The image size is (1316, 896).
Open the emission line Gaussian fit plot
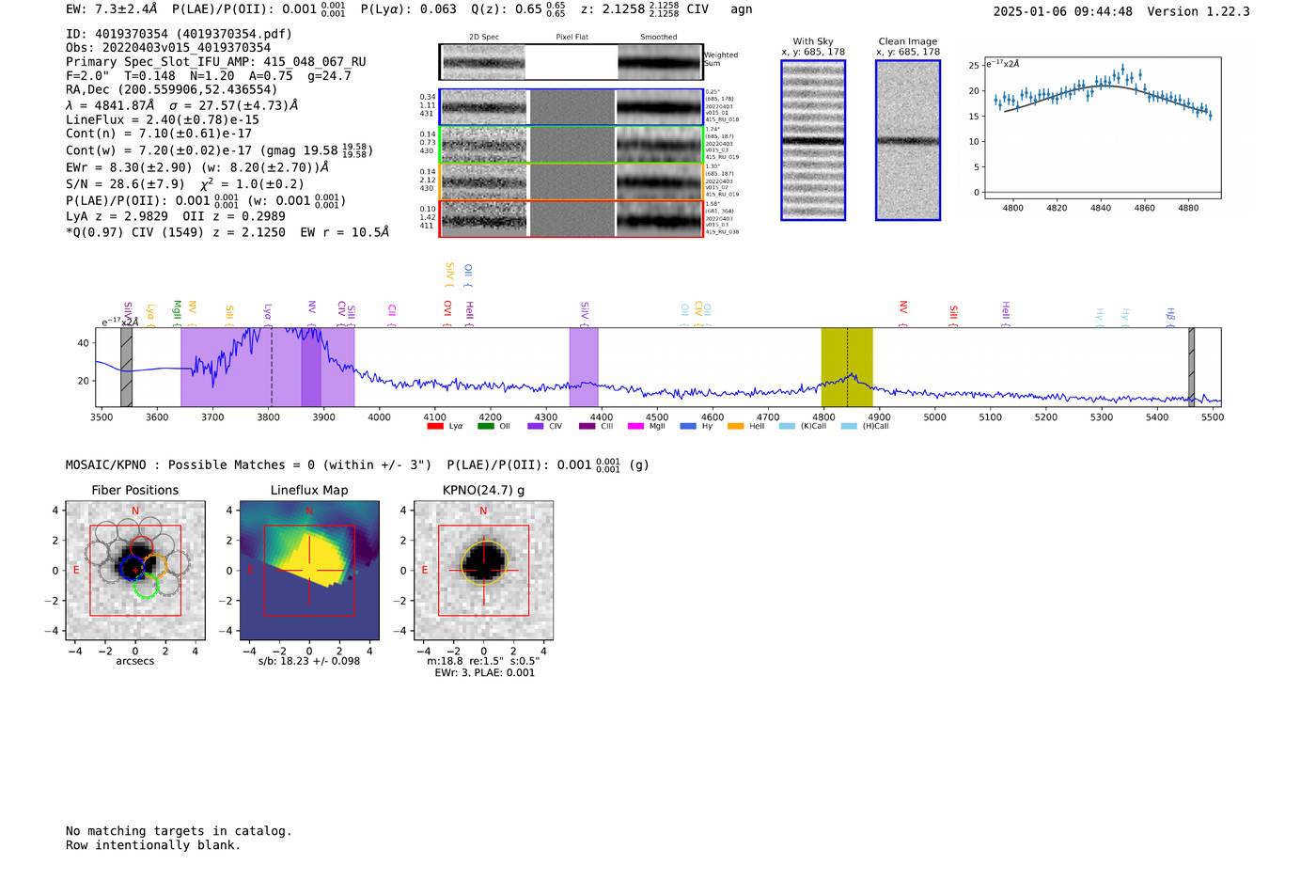pos(1102,128)
